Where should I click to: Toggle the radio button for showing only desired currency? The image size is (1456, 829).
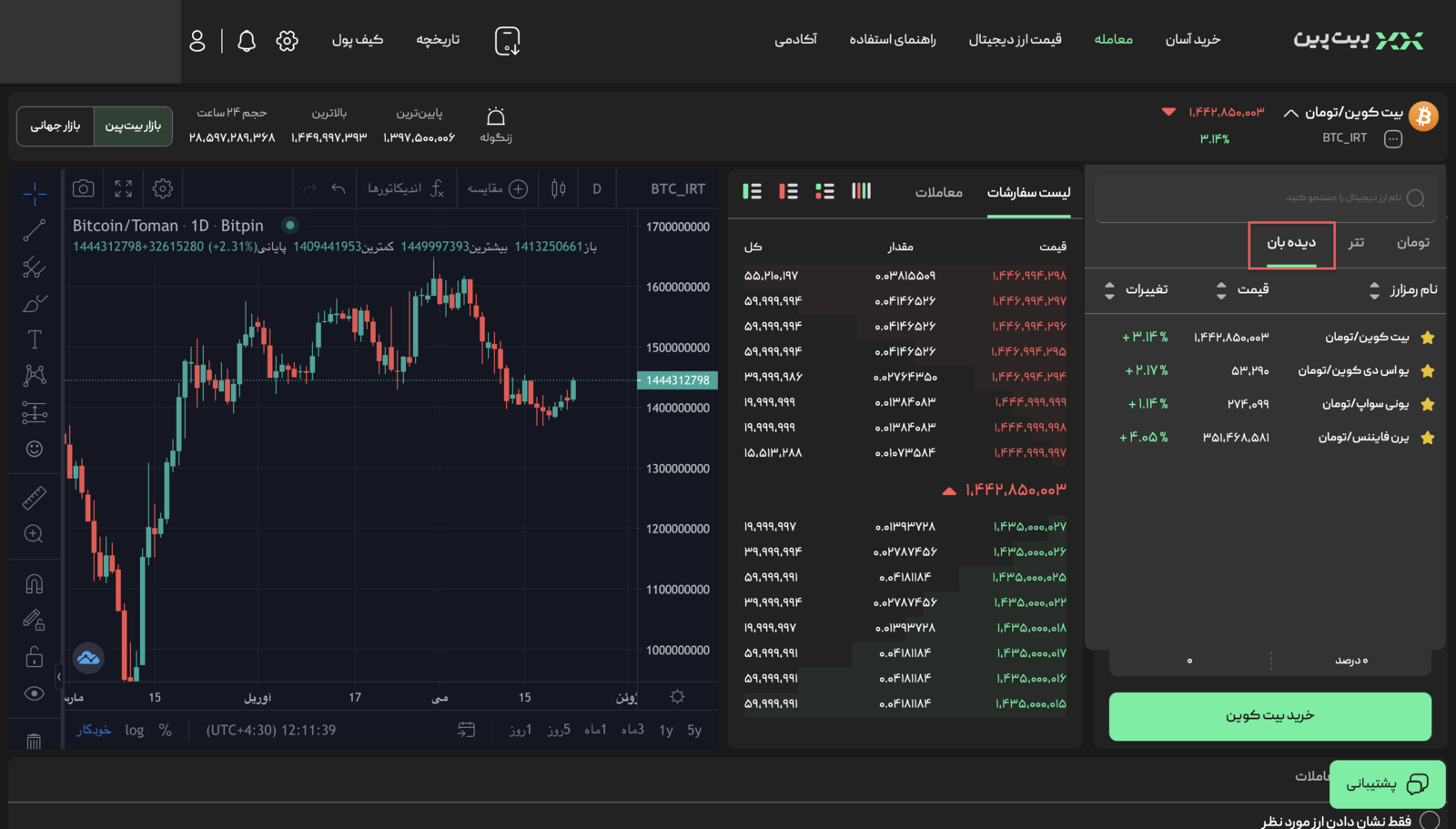click(x=1430, y=820)
